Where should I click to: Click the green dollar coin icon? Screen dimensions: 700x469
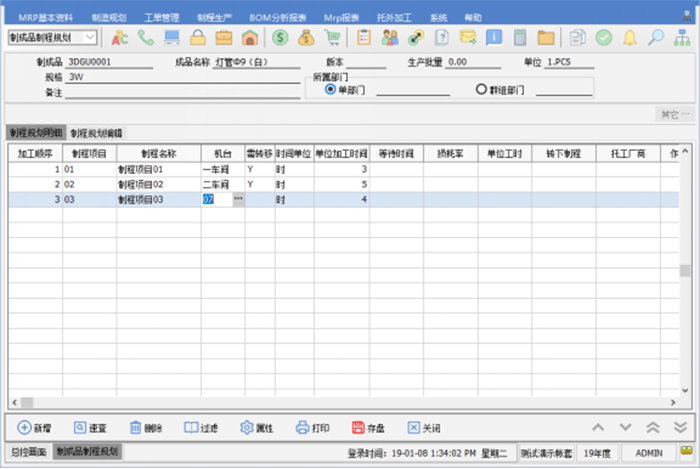(280, 37)
